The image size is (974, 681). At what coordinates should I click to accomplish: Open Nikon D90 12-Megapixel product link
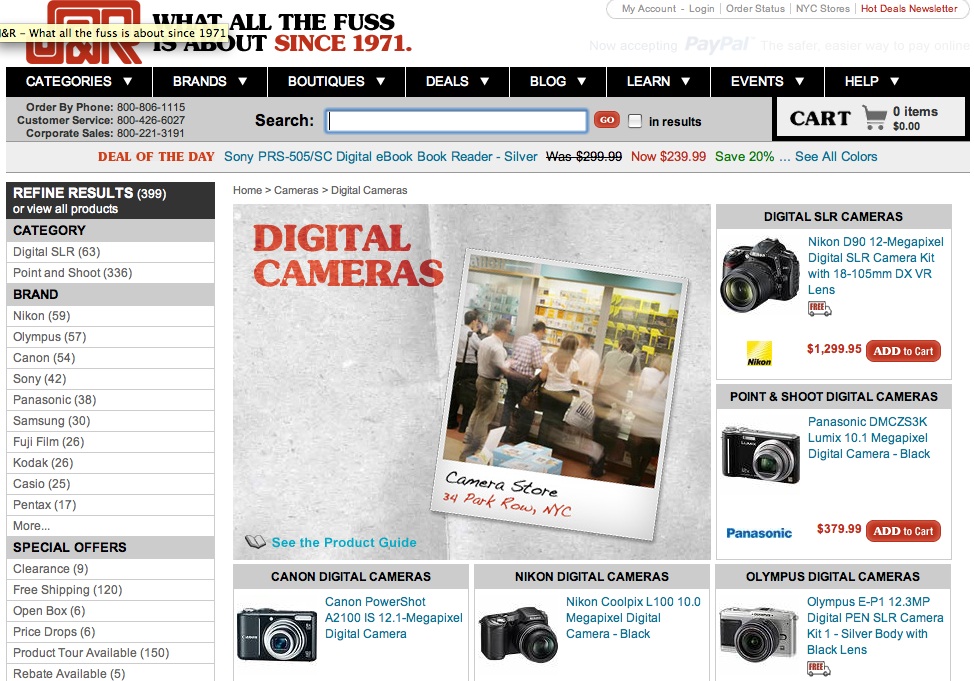point(876,266)
